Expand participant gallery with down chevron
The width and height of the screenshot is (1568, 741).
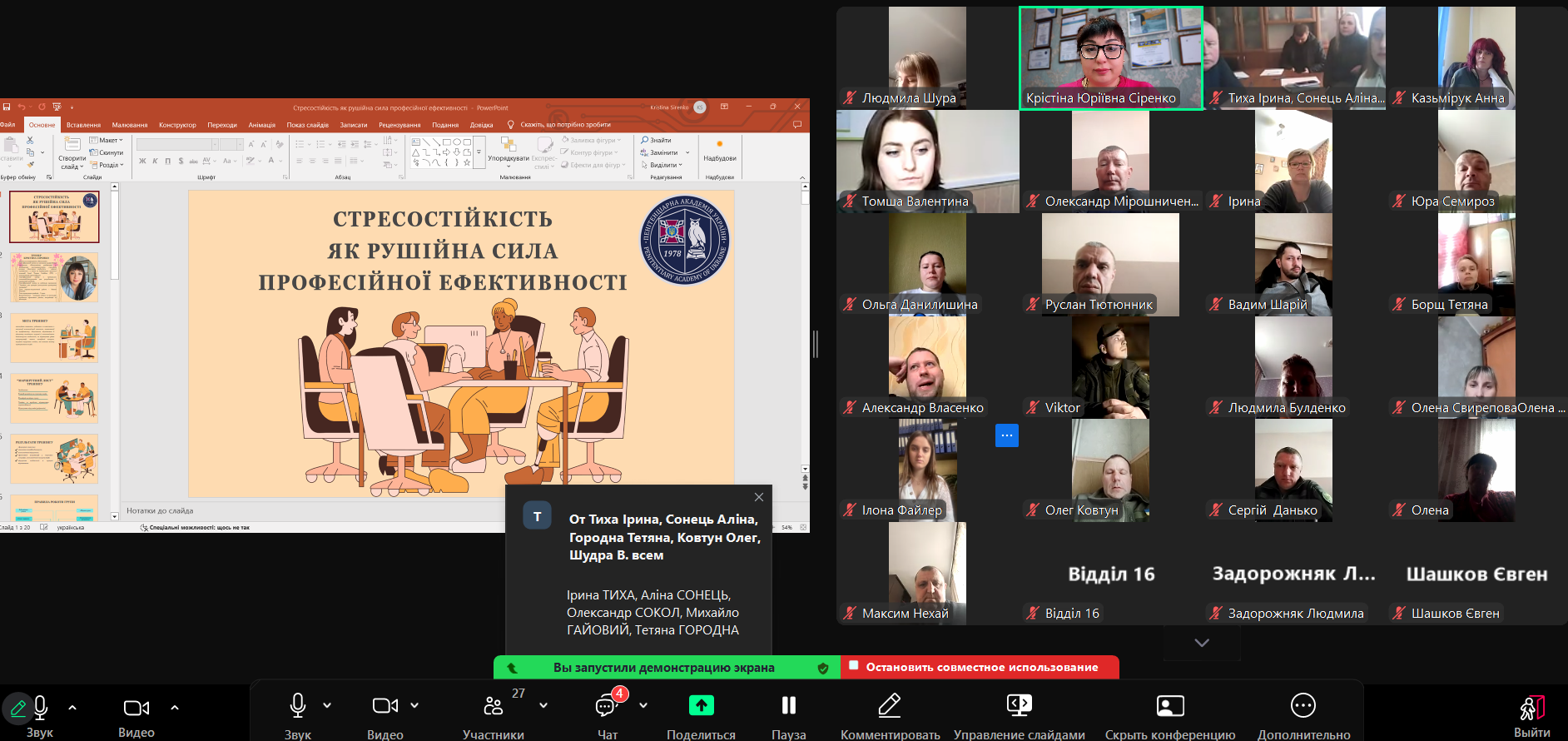pos(1201,643)
